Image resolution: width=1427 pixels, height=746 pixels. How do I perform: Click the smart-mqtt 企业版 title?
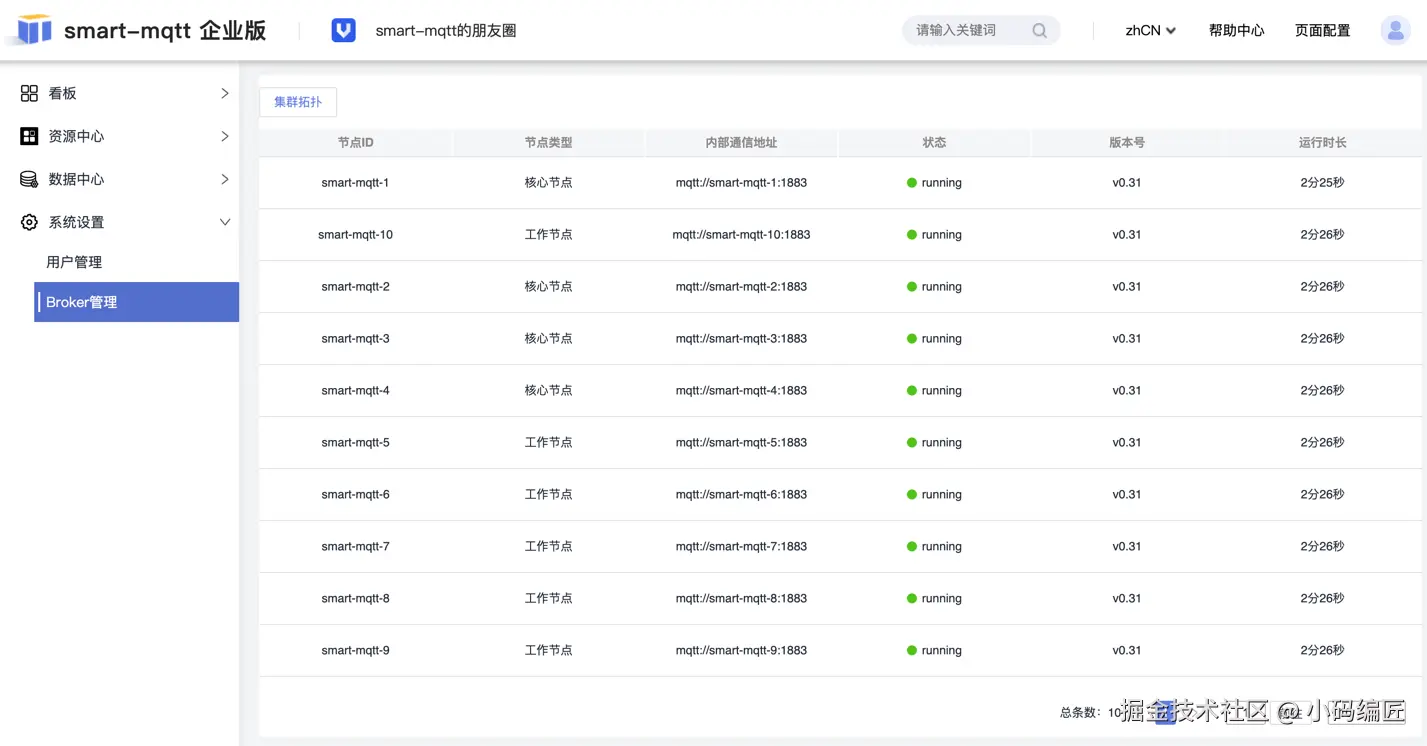pos(165,30)
